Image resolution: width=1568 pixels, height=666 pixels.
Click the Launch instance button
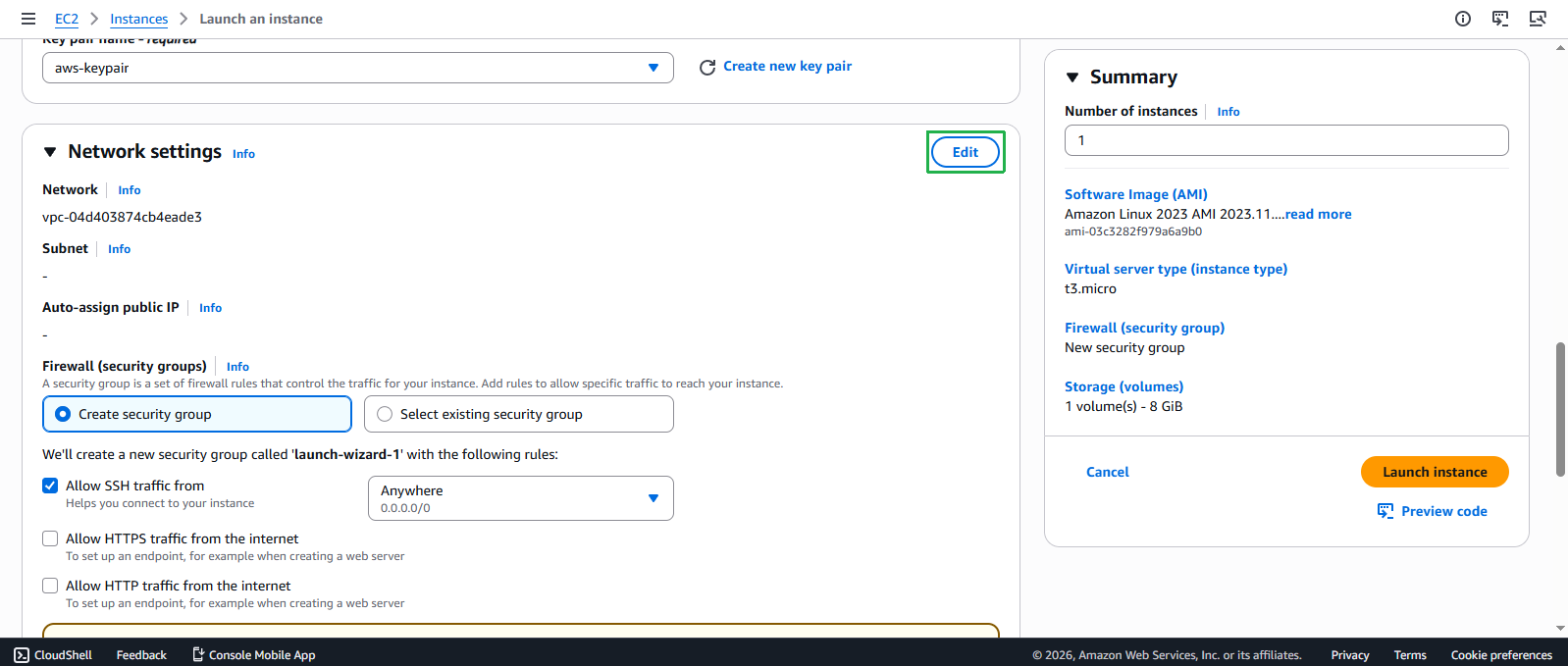[1435, 472]
